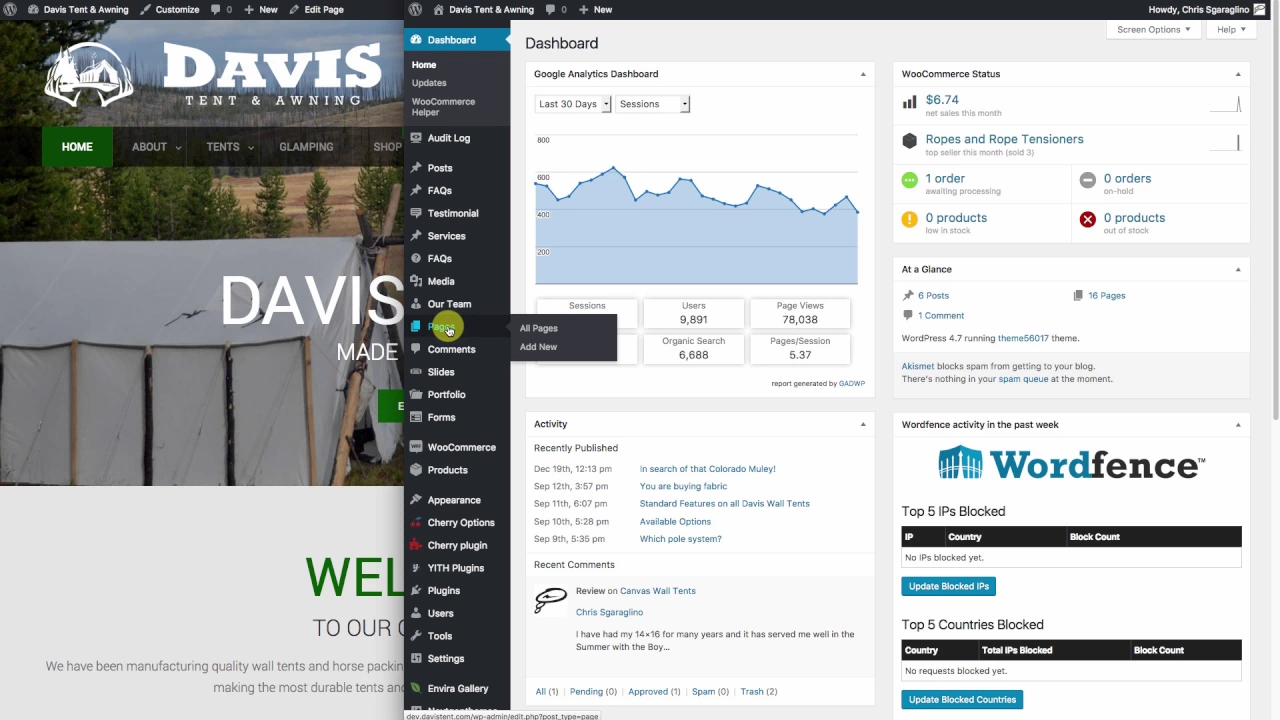Click the Our Team icon in sidebar
Screen dimensions: 1280x720
point(416,304)
